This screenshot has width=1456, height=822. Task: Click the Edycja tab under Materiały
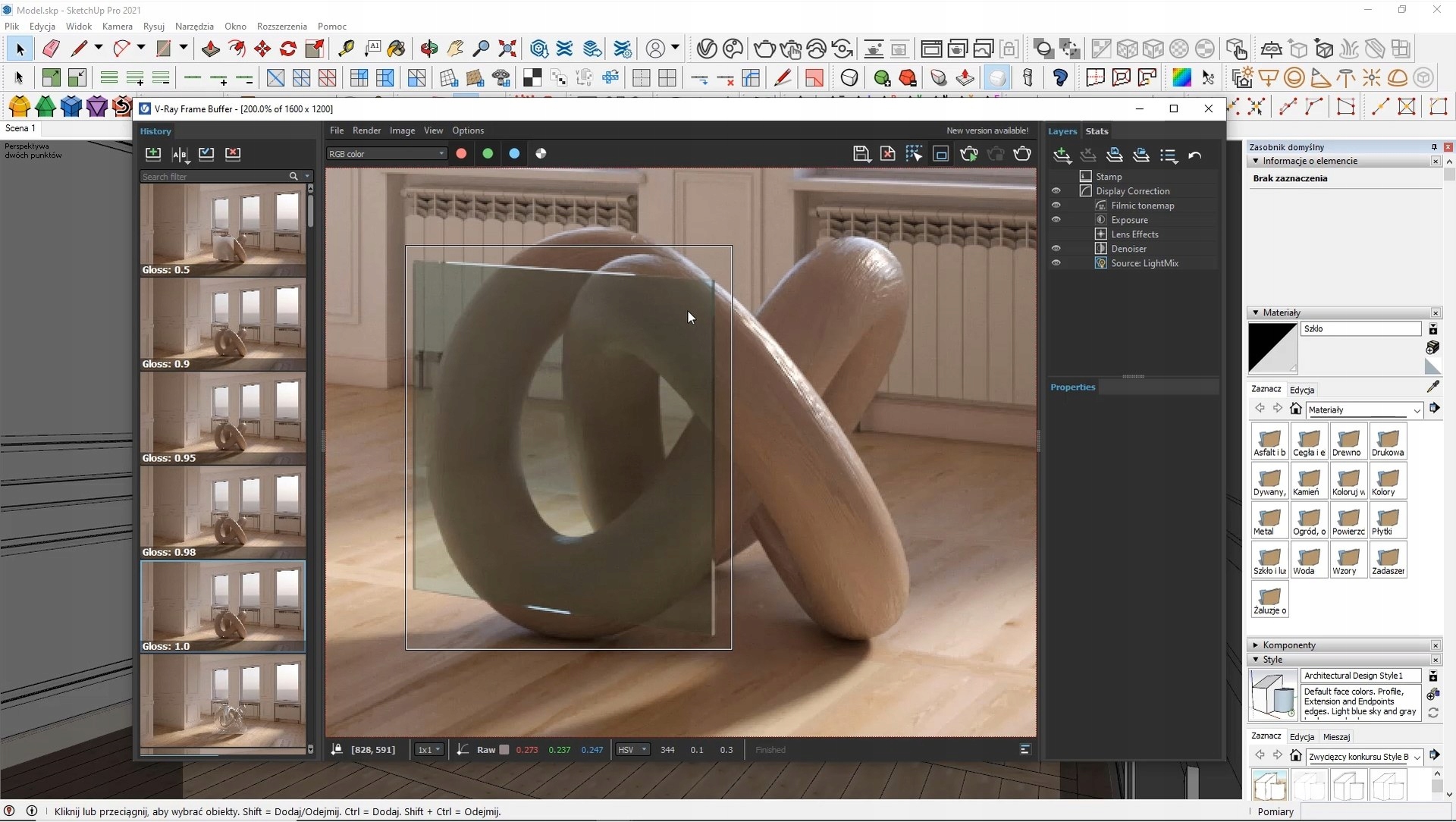1302,390
